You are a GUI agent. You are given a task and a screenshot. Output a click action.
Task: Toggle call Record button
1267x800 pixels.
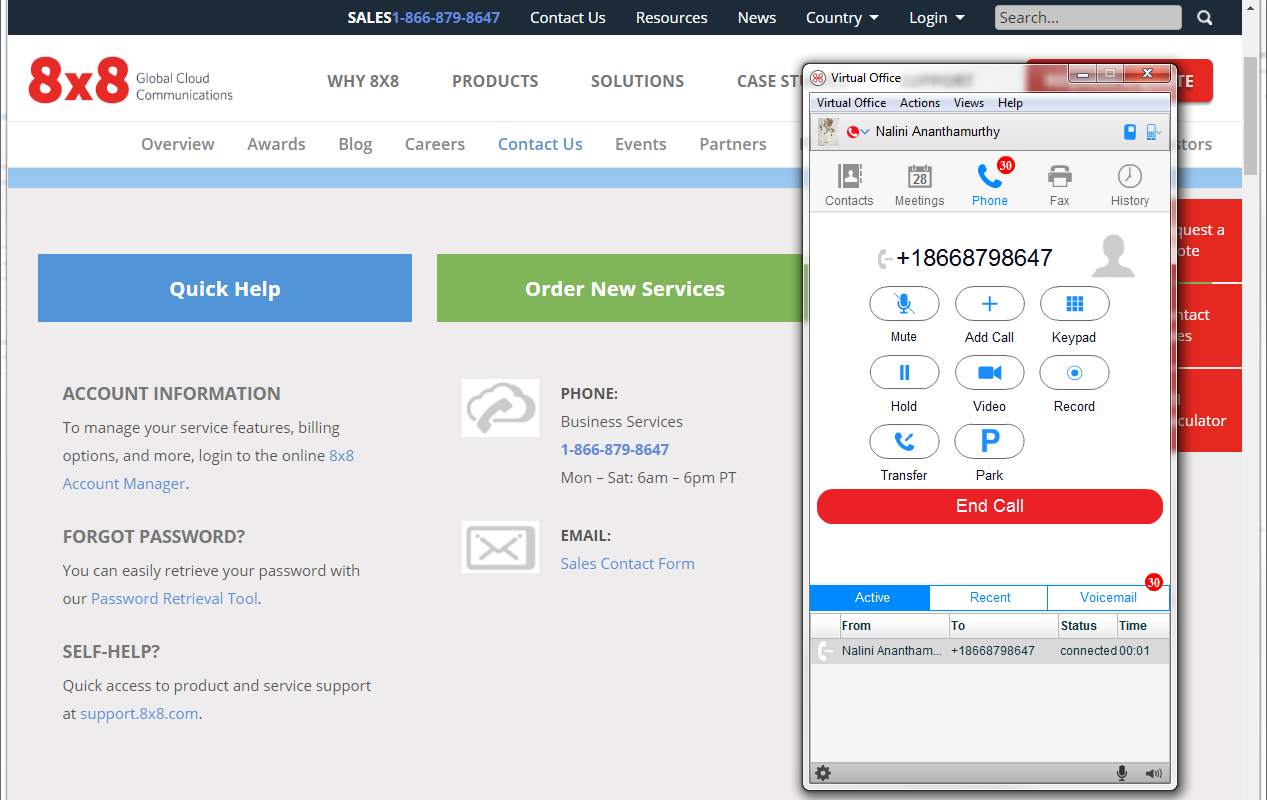[1074, 373]
